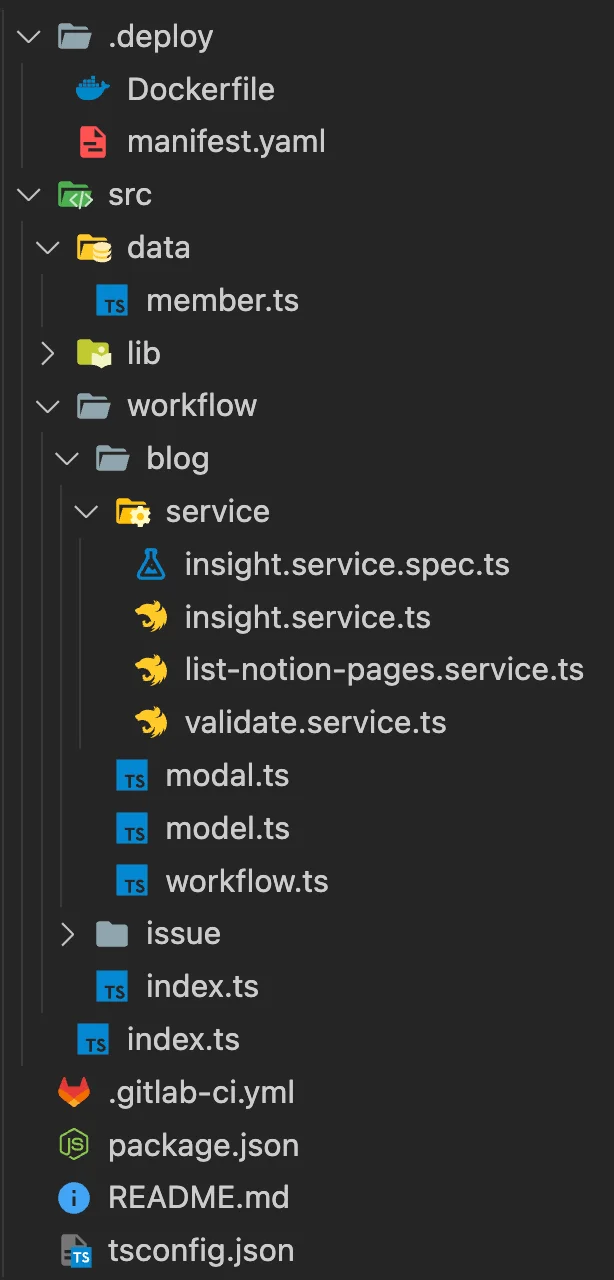Collapse the service folder chevron
Image resolution: width=614 pixels, height=1280 pixels.
click(x=87, y=512)
